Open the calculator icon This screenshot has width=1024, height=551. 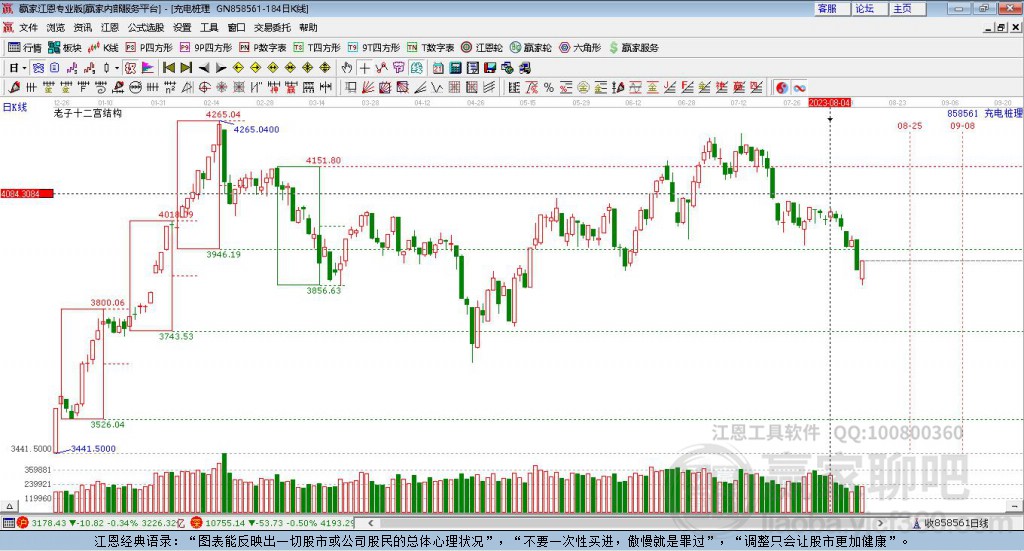455,68
